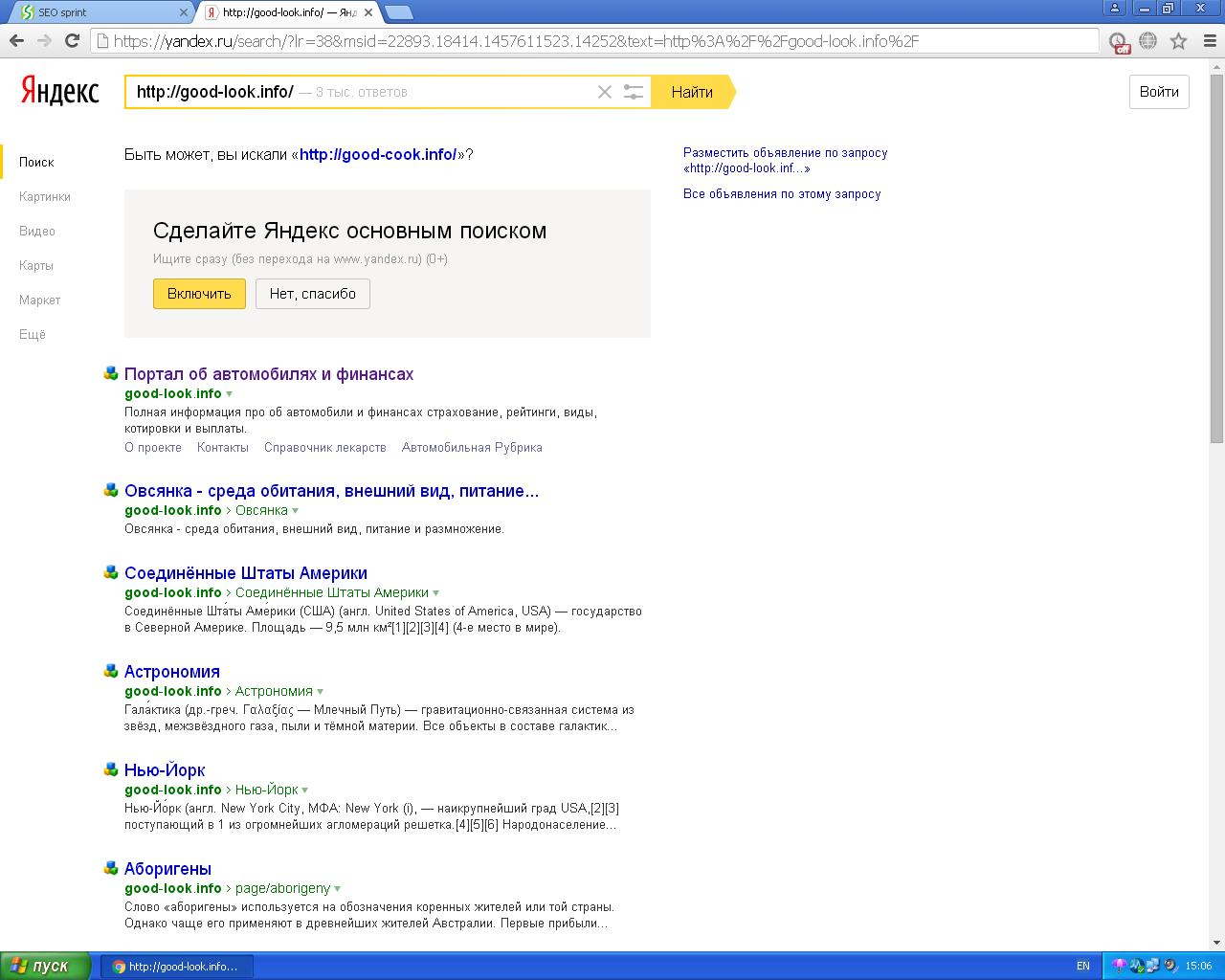Image resolution: width=1225 pixels, height=980 pixels.
Task: Click the Найти search button
Action: (692, 92)
